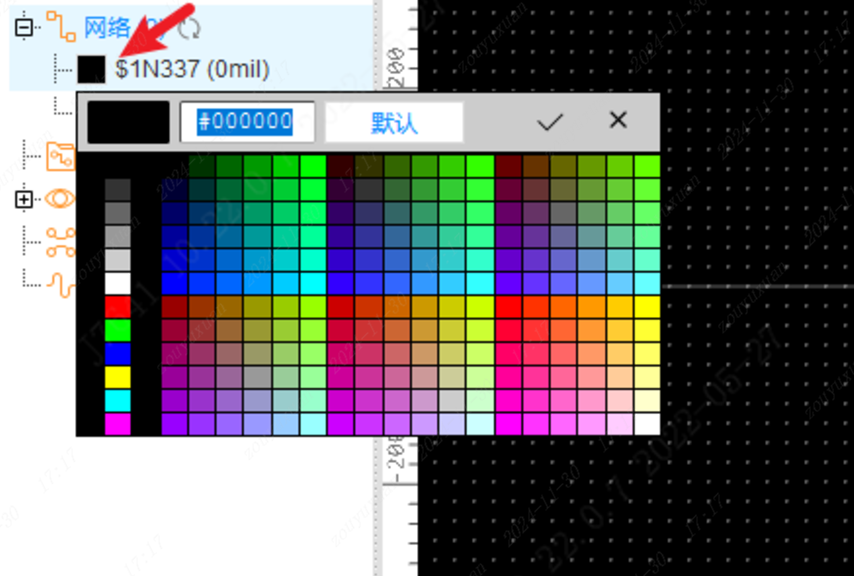Screen dimensions: 854x576
Task: Click the 默认 (Default) button
Action: tap(394, 123)
